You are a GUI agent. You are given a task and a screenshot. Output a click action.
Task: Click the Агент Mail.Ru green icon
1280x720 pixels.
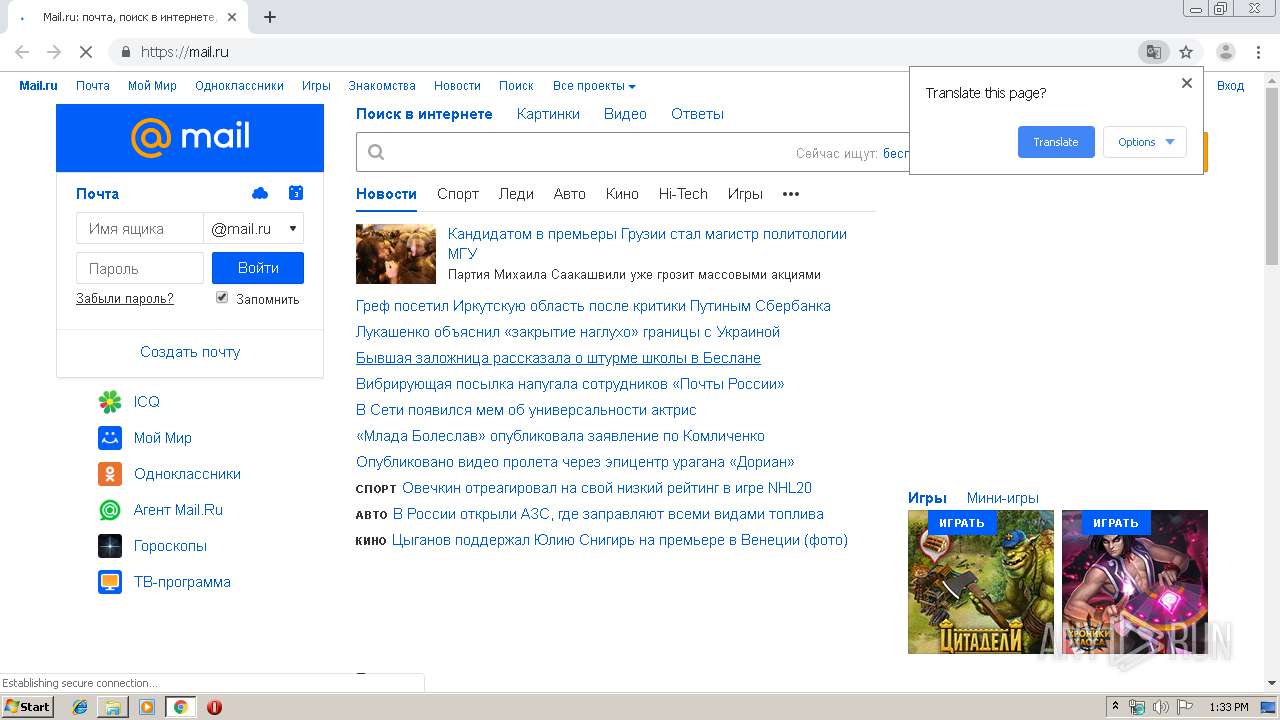pos(110,510)
